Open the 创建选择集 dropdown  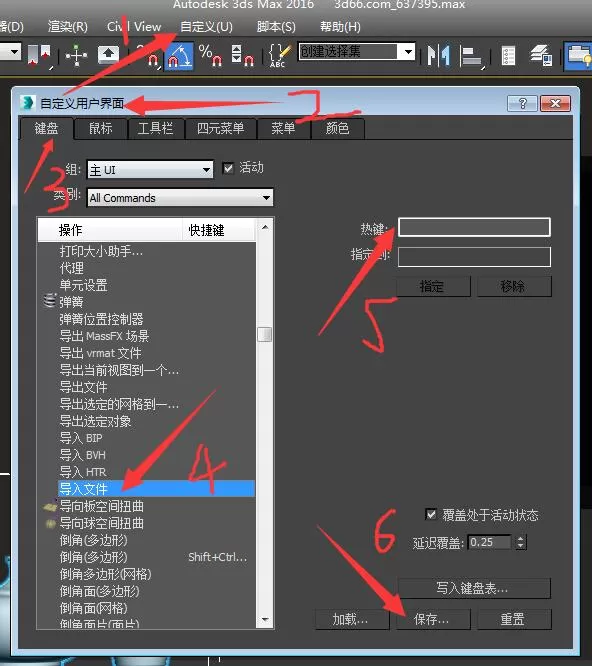pos(357,52)
